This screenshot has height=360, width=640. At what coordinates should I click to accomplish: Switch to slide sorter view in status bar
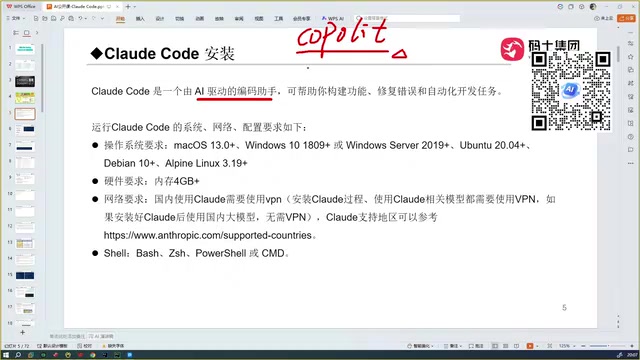(506, 346)
